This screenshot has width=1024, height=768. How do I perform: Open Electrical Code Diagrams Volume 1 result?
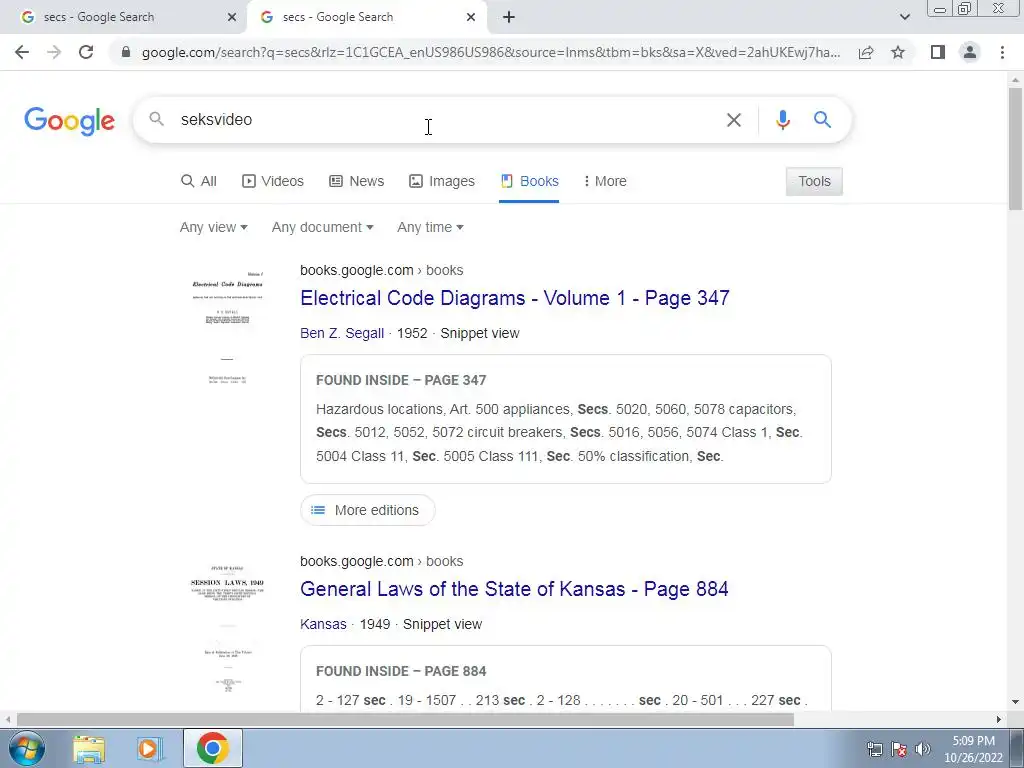pos(515,298)
